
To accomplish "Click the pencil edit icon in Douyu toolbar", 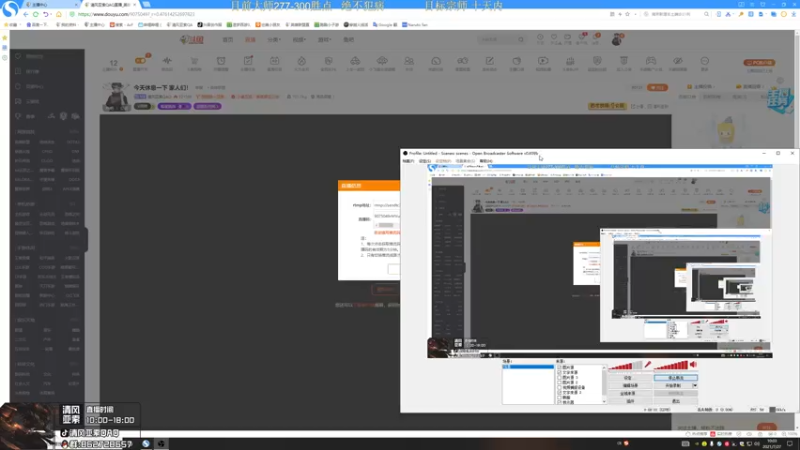I will (x=489, y=61).
